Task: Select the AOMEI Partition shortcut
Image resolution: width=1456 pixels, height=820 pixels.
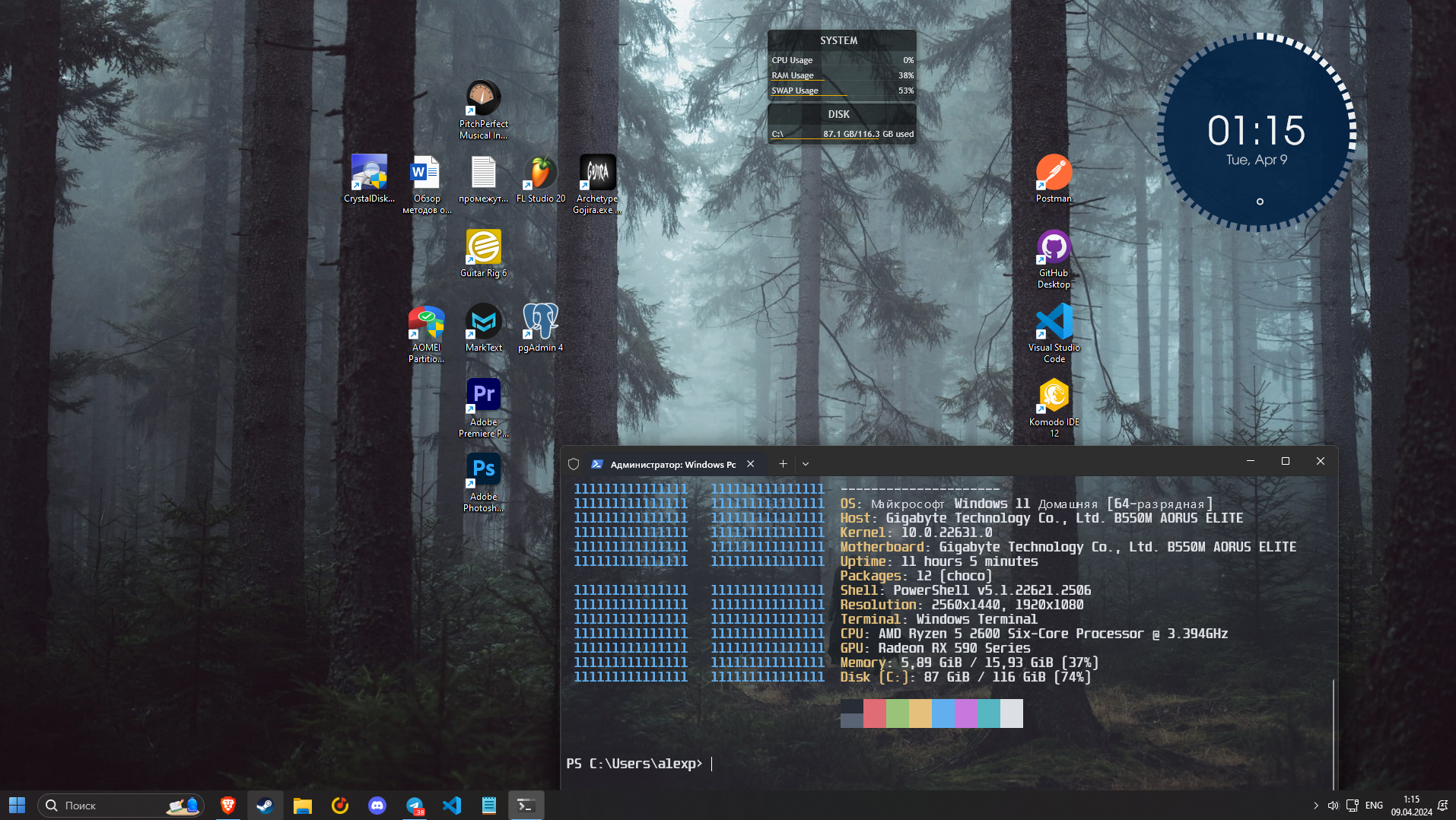Action: click(x=426, y=333)
